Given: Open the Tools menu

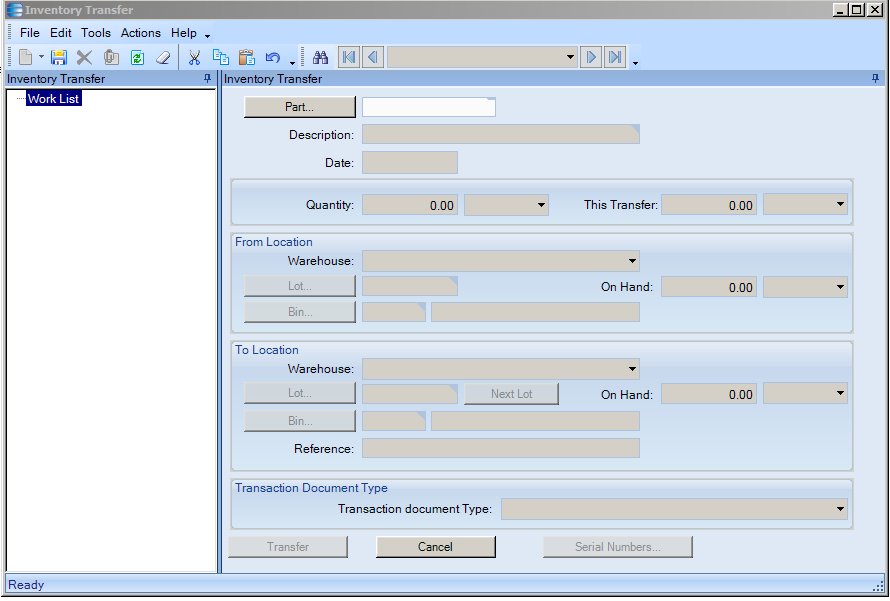Looking at the screenshot, I should pyautogui.click(x=96, y=33).
